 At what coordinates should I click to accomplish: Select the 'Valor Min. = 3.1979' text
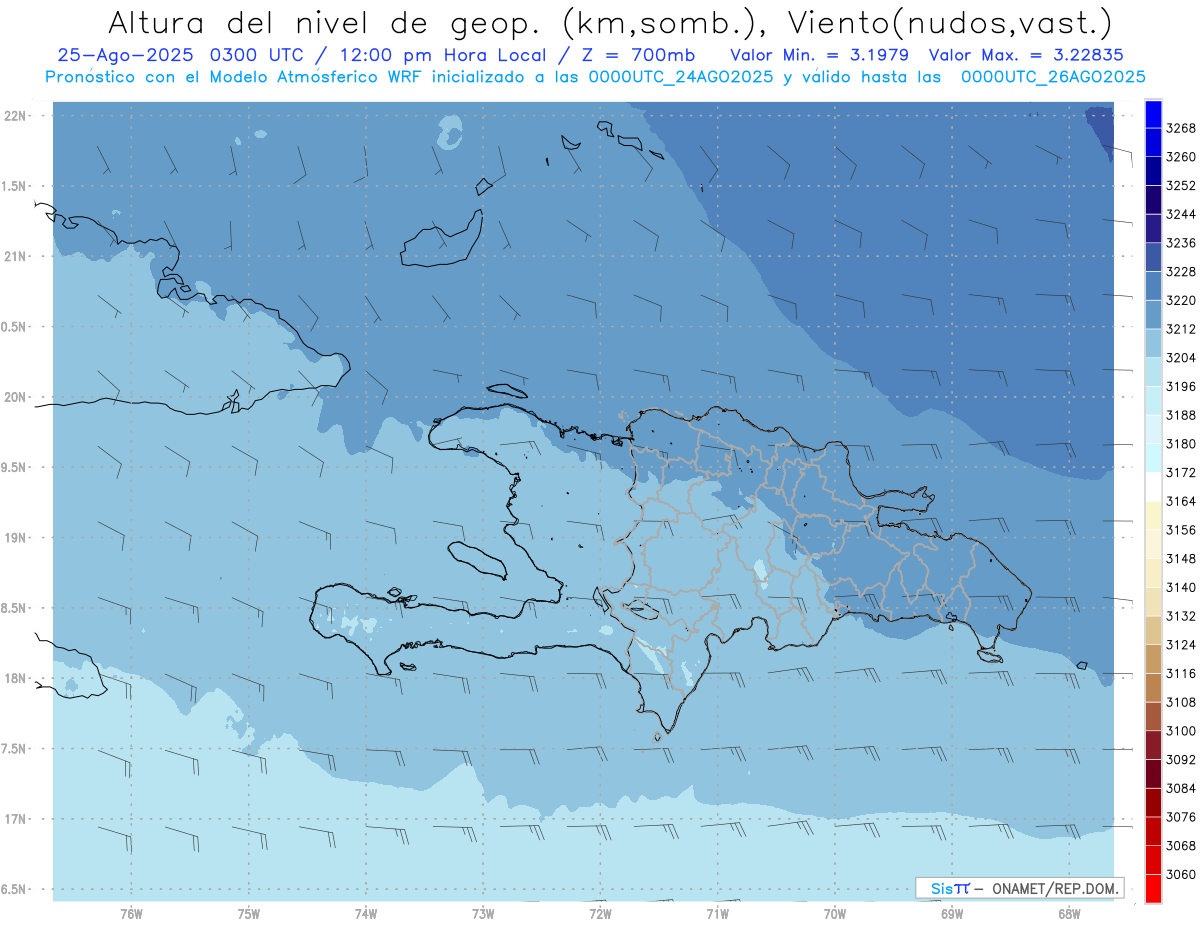[819, 56]
